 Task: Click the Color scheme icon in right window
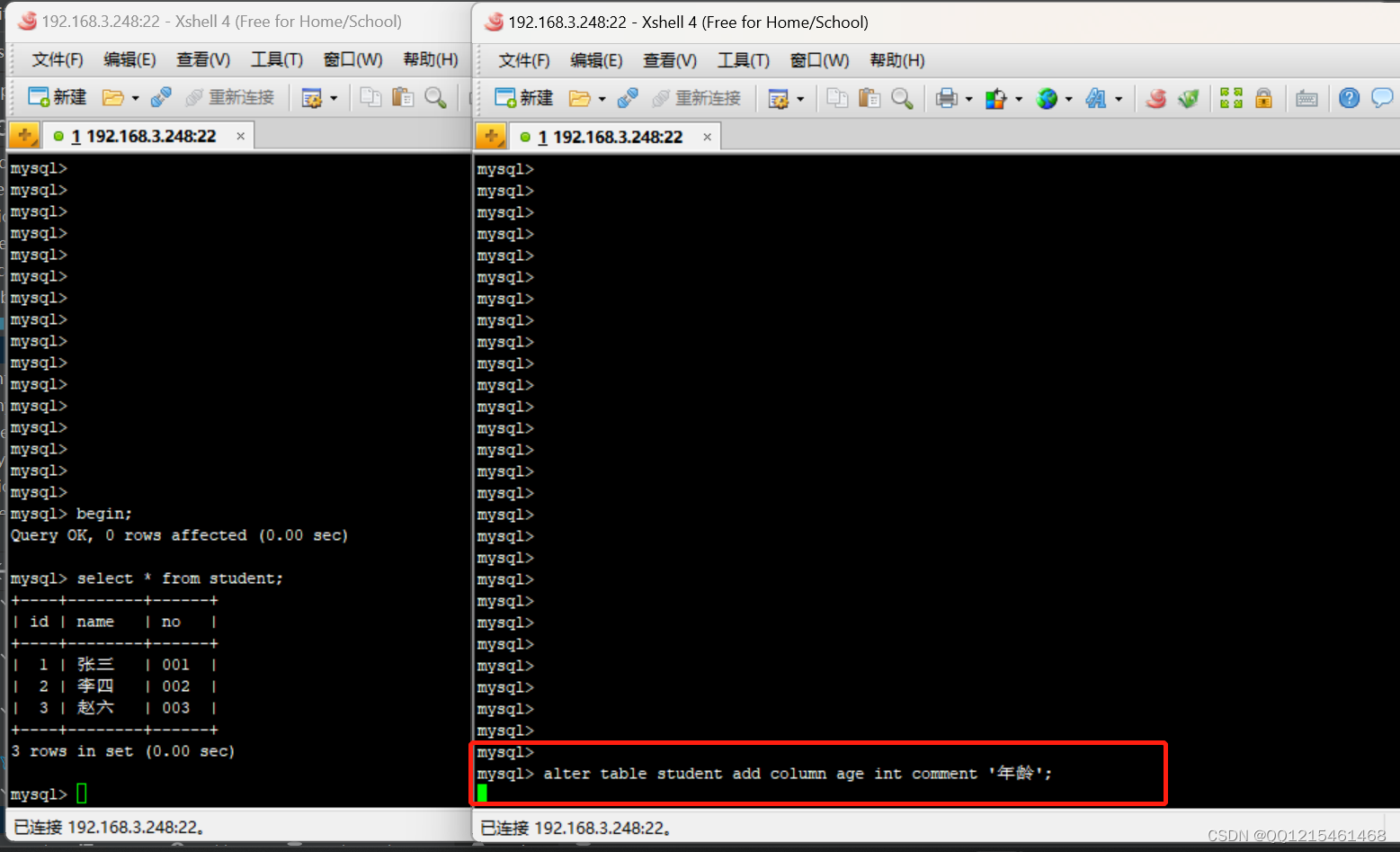(x=995, y=98)
